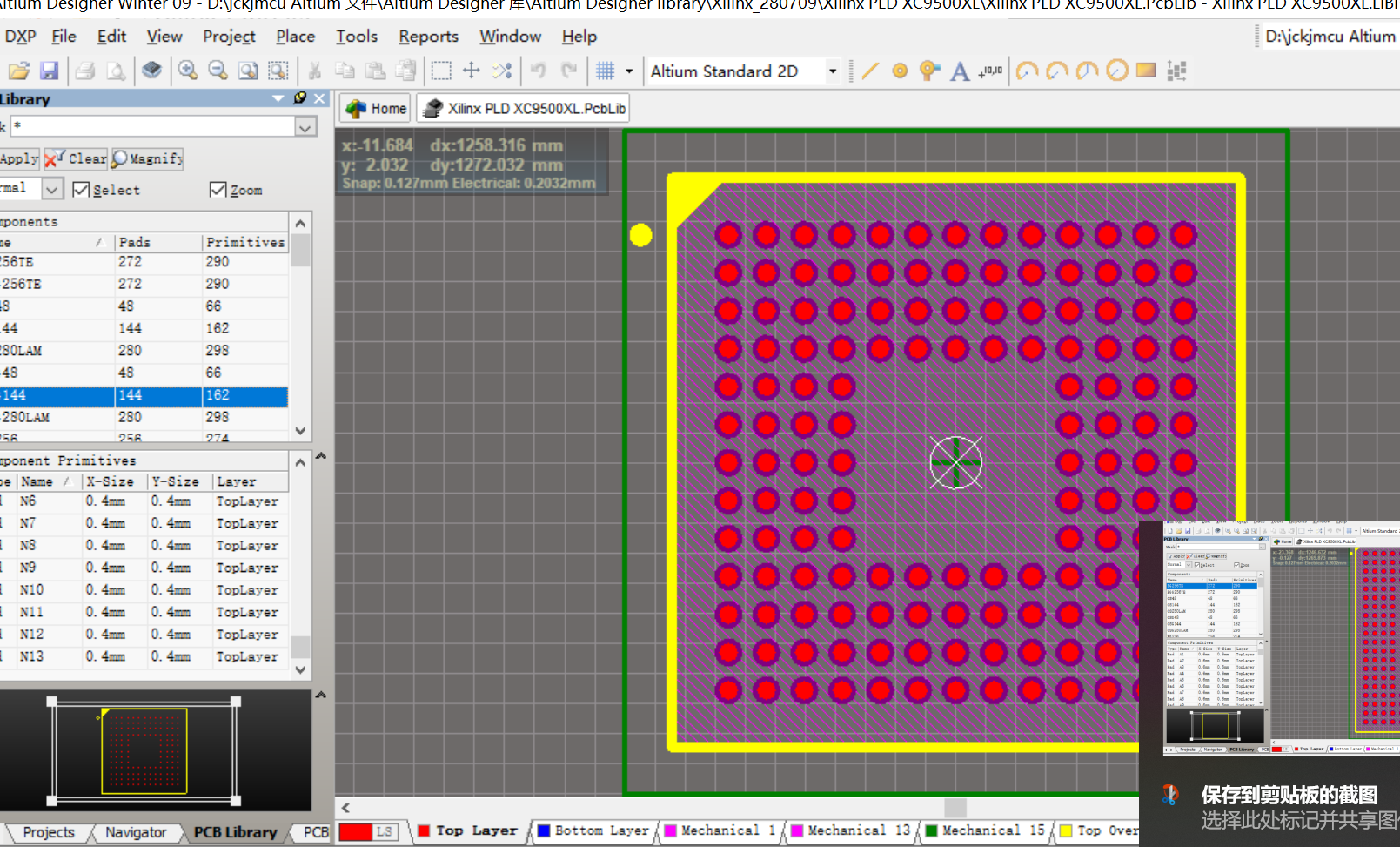Switch to the Projects tab

(x=49, y=832)
